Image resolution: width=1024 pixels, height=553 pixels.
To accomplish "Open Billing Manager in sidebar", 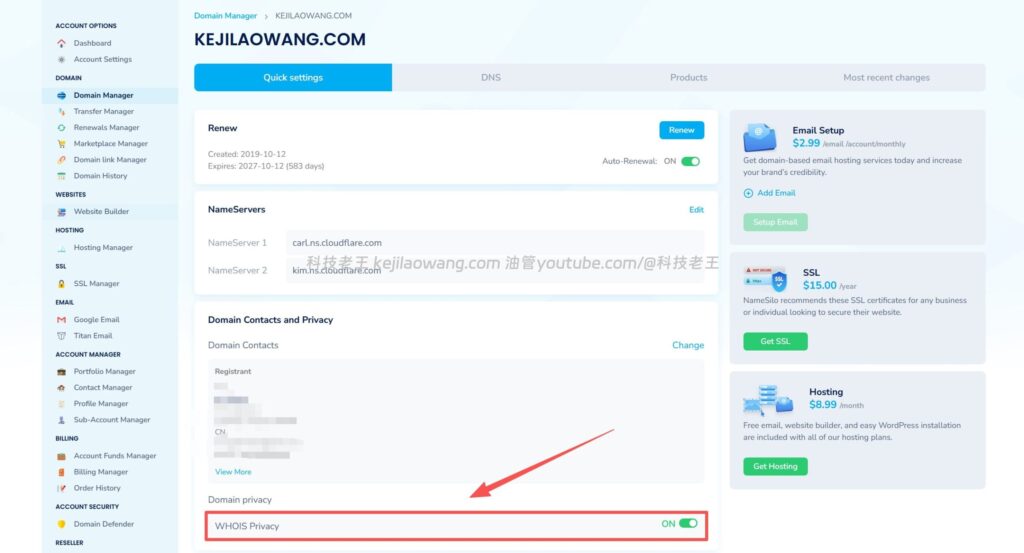I will tap(101, 472).
